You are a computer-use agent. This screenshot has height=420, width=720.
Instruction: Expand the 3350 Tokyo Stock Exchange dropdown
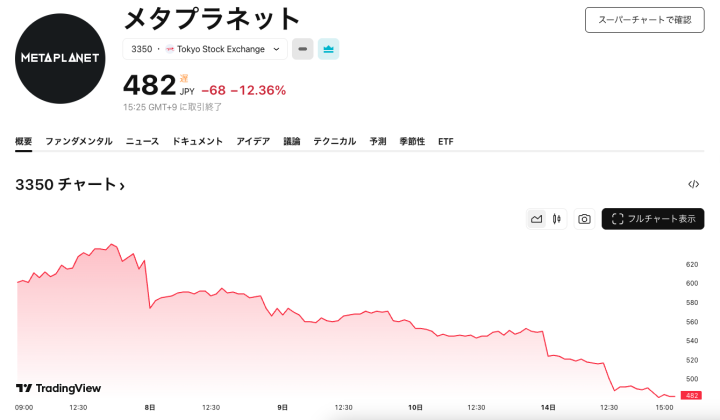click(205, 49)
